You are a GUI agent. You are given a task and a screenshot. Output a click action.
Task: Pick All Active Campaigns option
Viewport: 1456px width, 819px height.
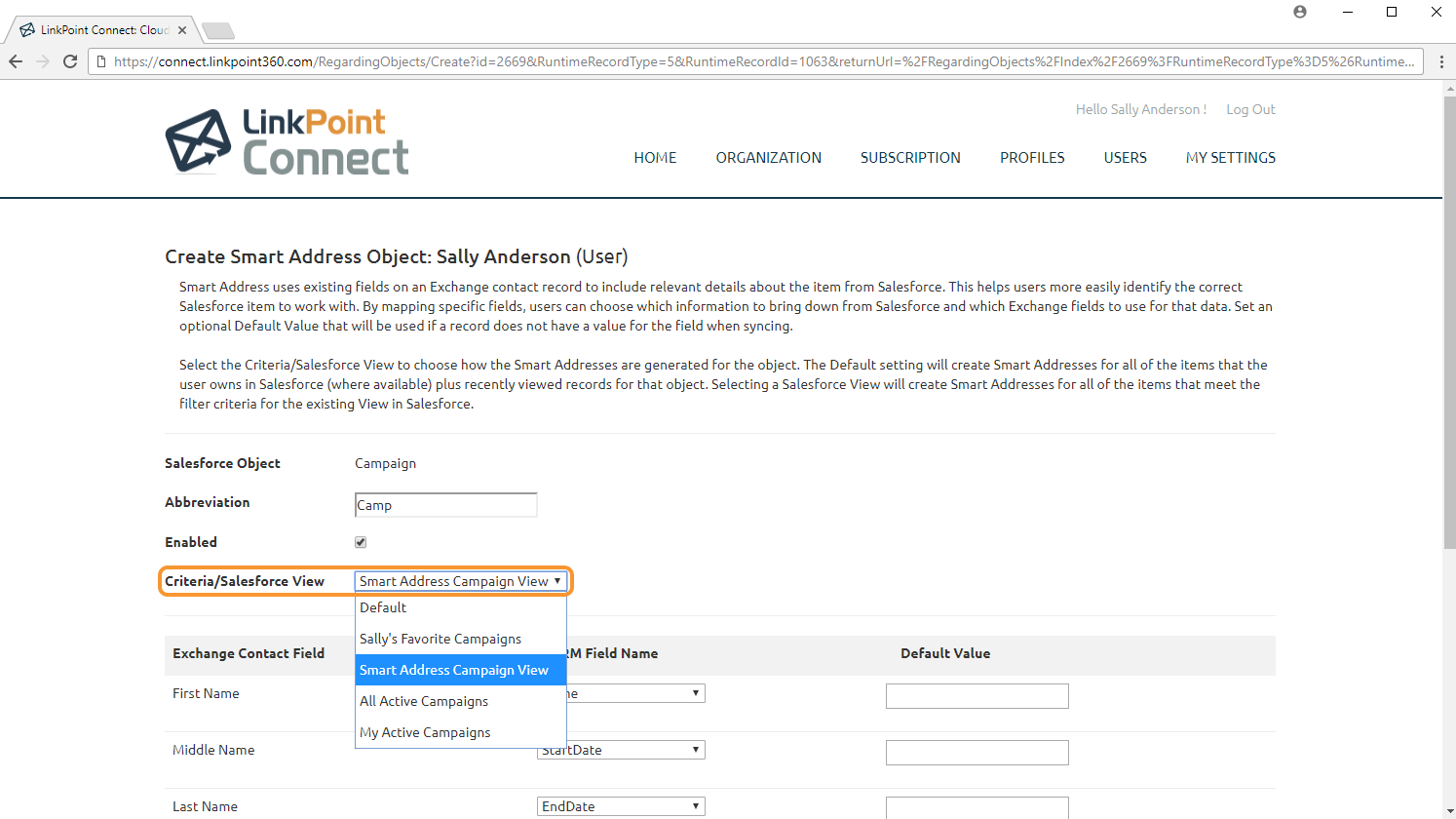coord(461,701)
